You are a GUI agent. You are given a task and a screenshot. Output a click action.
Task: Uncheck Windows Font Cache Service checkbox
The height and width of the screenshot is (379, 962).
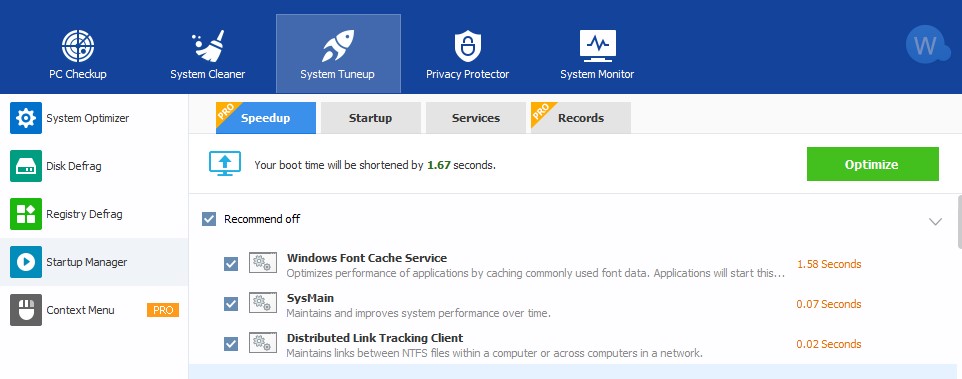click(x=231, y=264)
